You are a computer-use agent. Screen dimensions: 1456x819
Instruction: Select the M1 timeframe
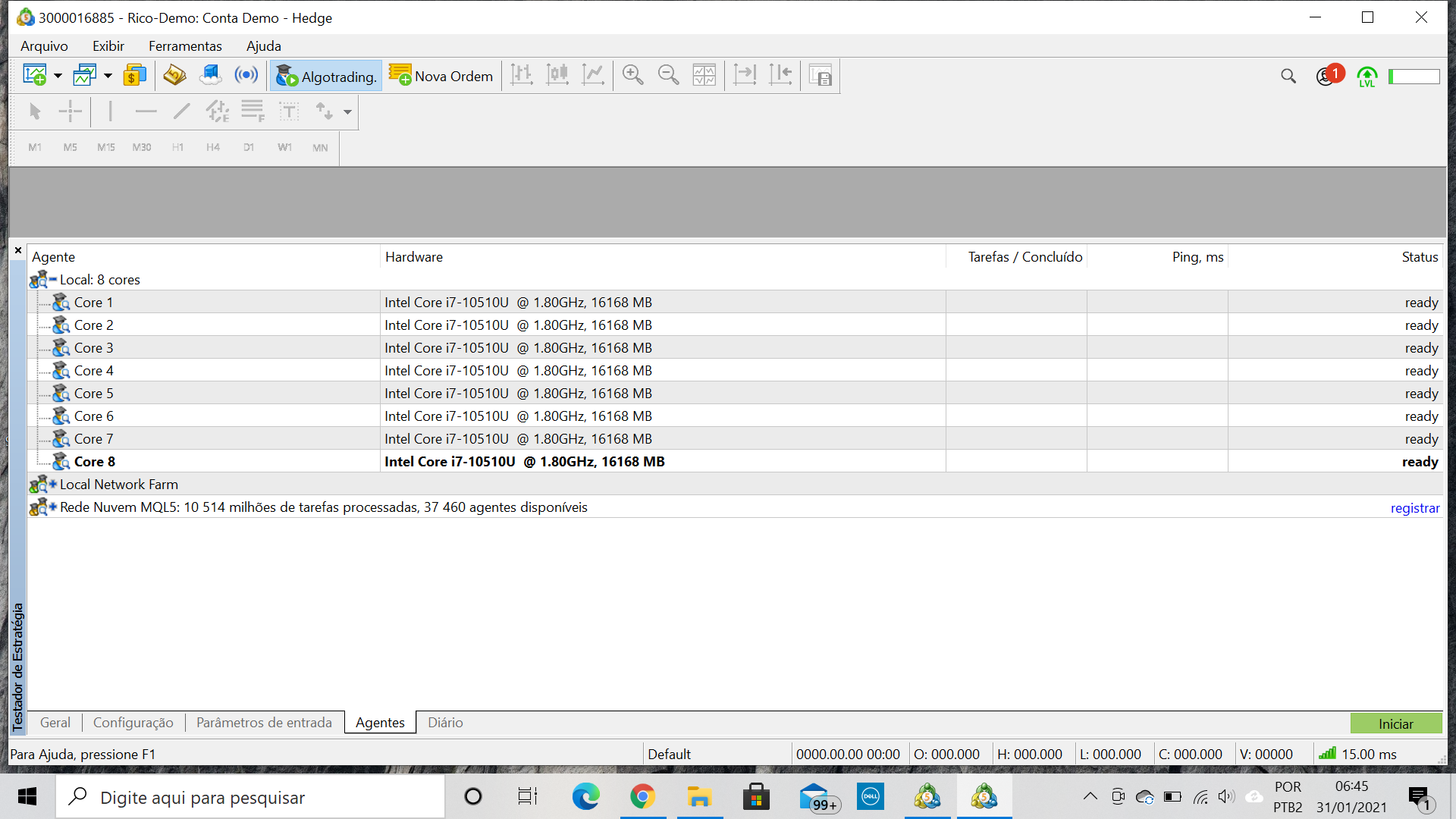click(x=35, y=147)
